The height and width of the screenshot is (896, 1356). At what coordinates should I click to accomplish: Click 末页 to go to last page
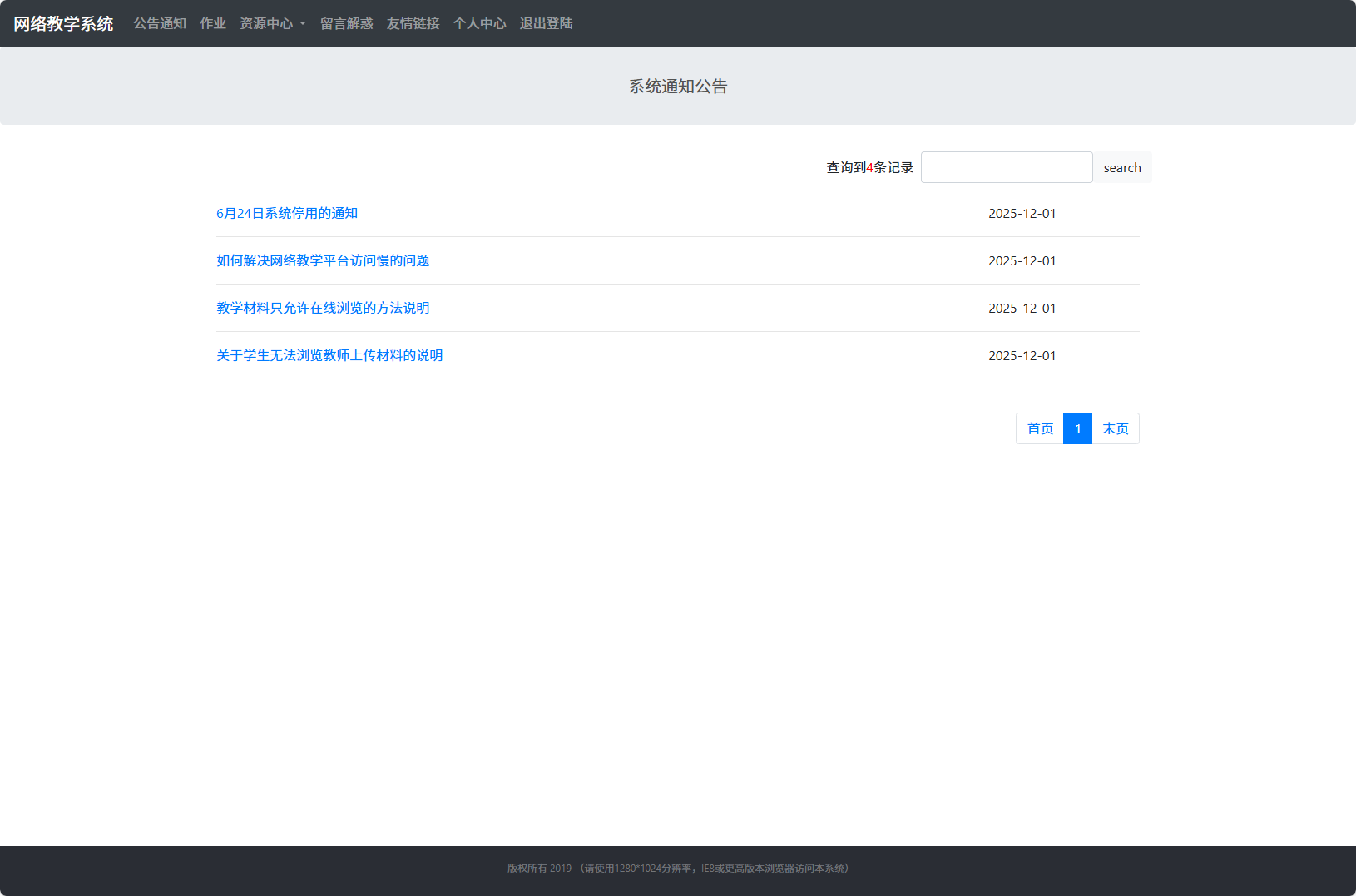click(1116, 428)
